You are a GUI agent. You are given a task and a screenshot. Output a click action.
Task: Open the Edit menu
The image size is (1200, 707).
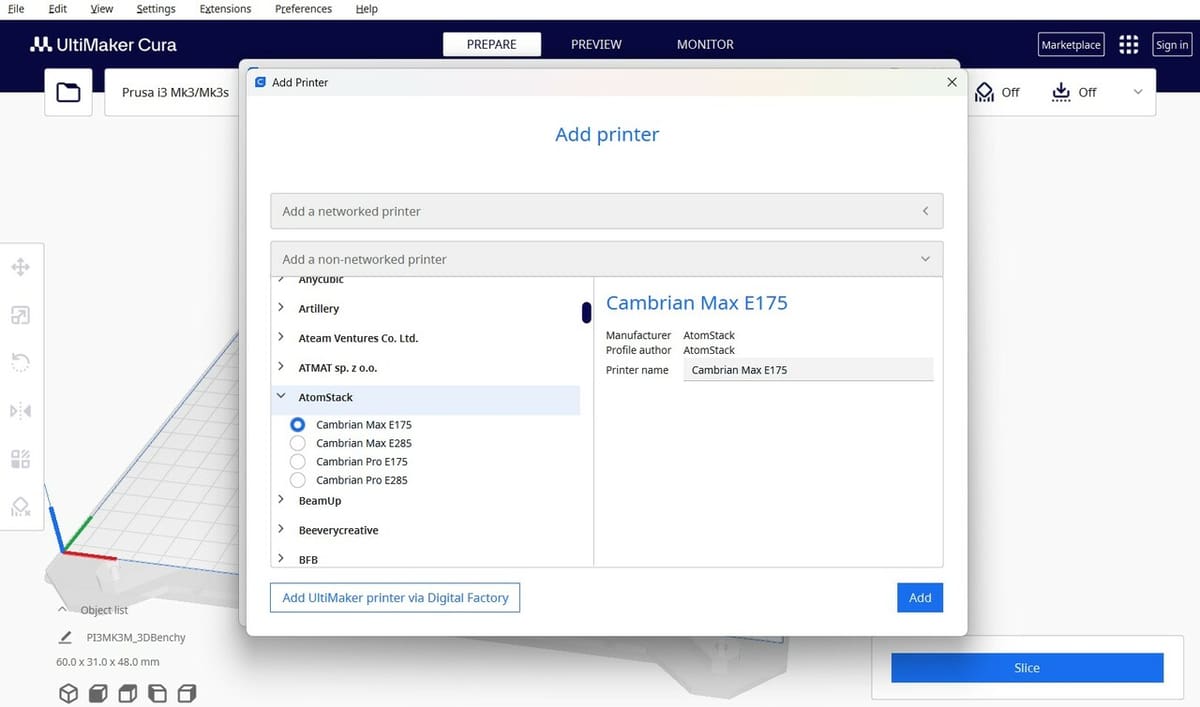point(58,9)
